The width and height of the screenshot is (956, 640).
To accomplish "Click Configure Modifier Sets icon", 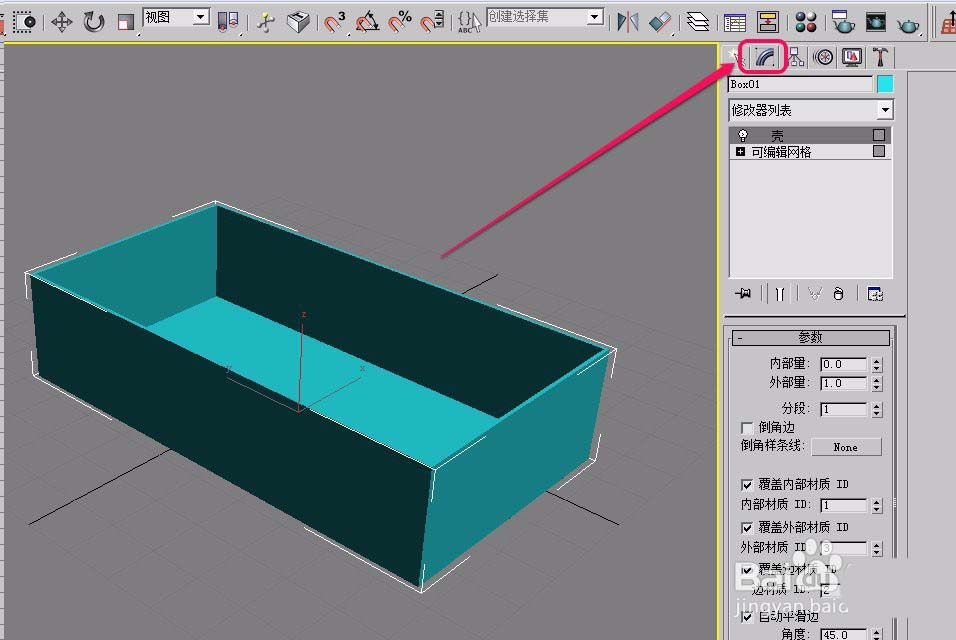I will coord(875,294).
